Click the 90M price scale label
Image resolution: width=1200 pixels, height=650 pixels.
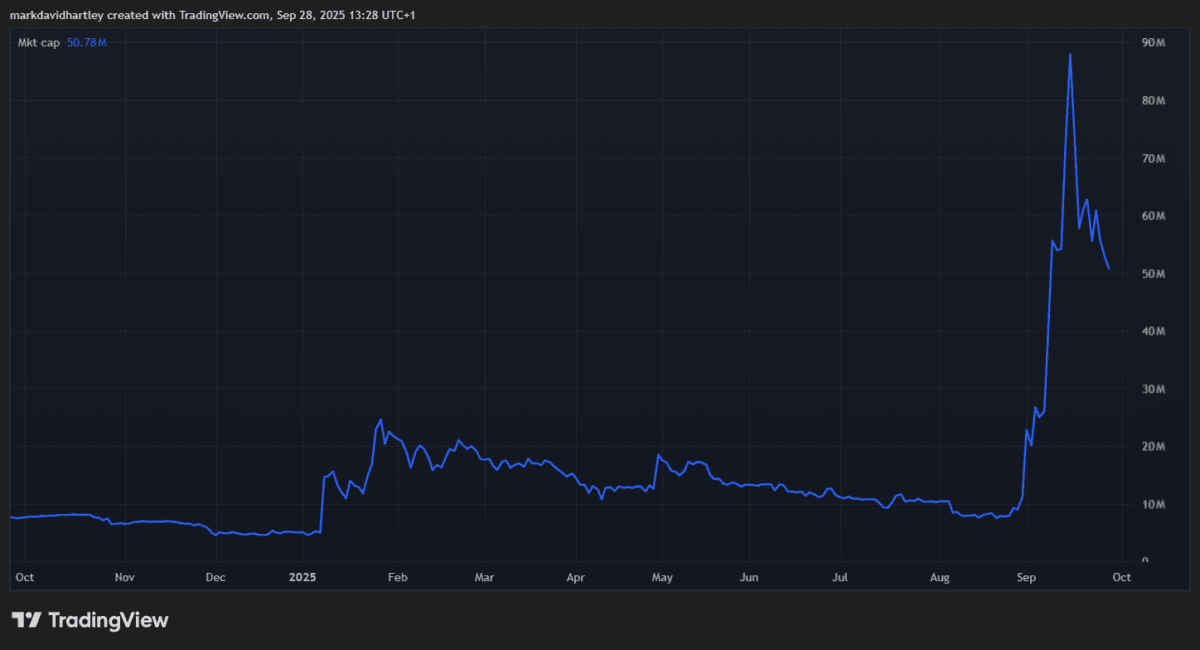[1153, 43]
